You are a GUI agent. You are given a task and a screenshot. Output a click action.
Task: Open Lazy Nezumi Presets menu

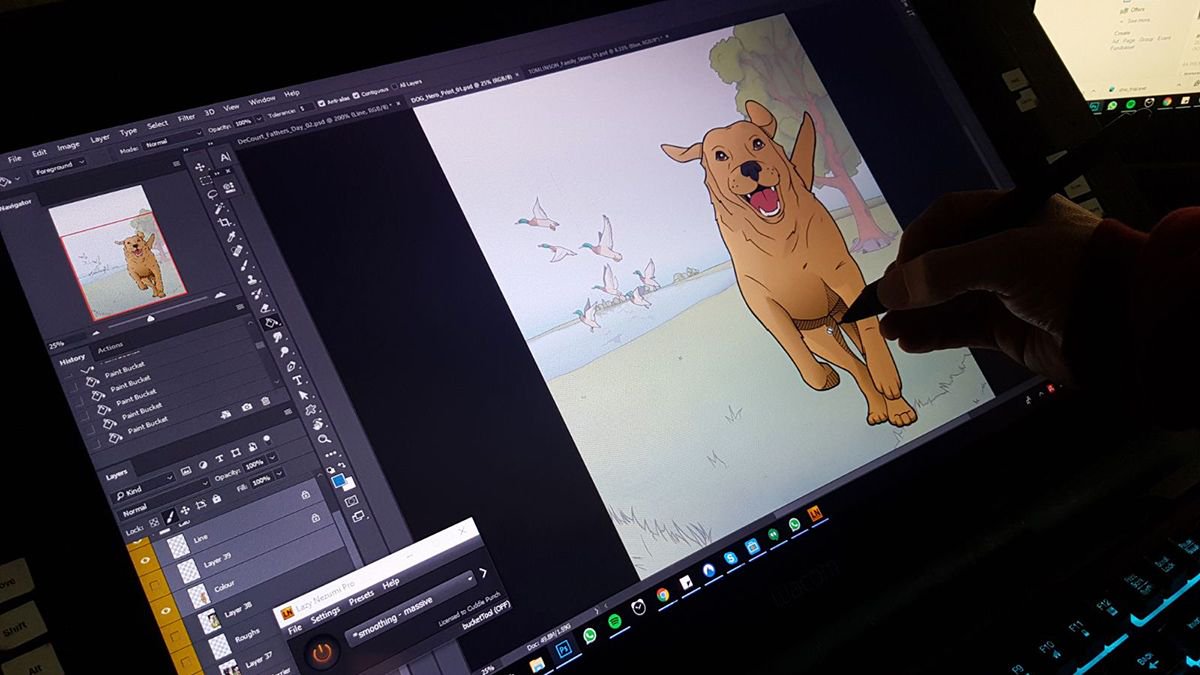pos(360,597)
